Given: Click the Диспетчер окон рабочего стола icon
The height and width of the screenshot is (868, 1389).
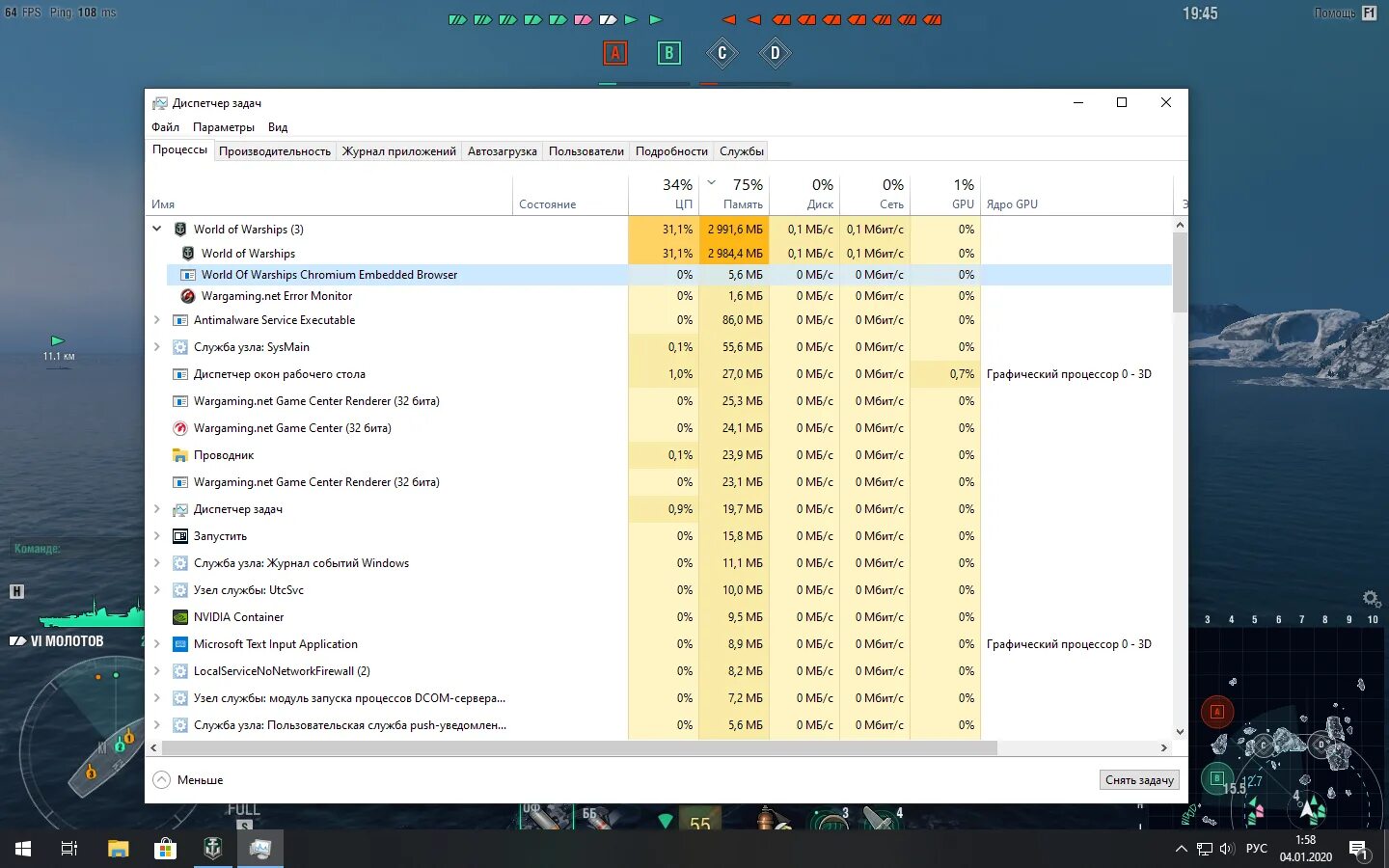Looking at the screenshot, I should 179,374.
